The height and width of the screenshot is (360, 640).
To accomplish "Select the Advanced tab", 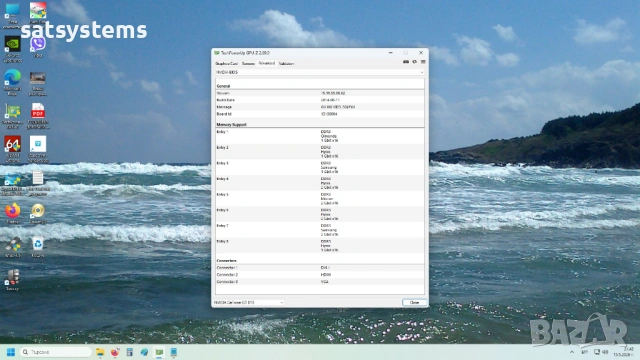I will click(x=267, y=63).
